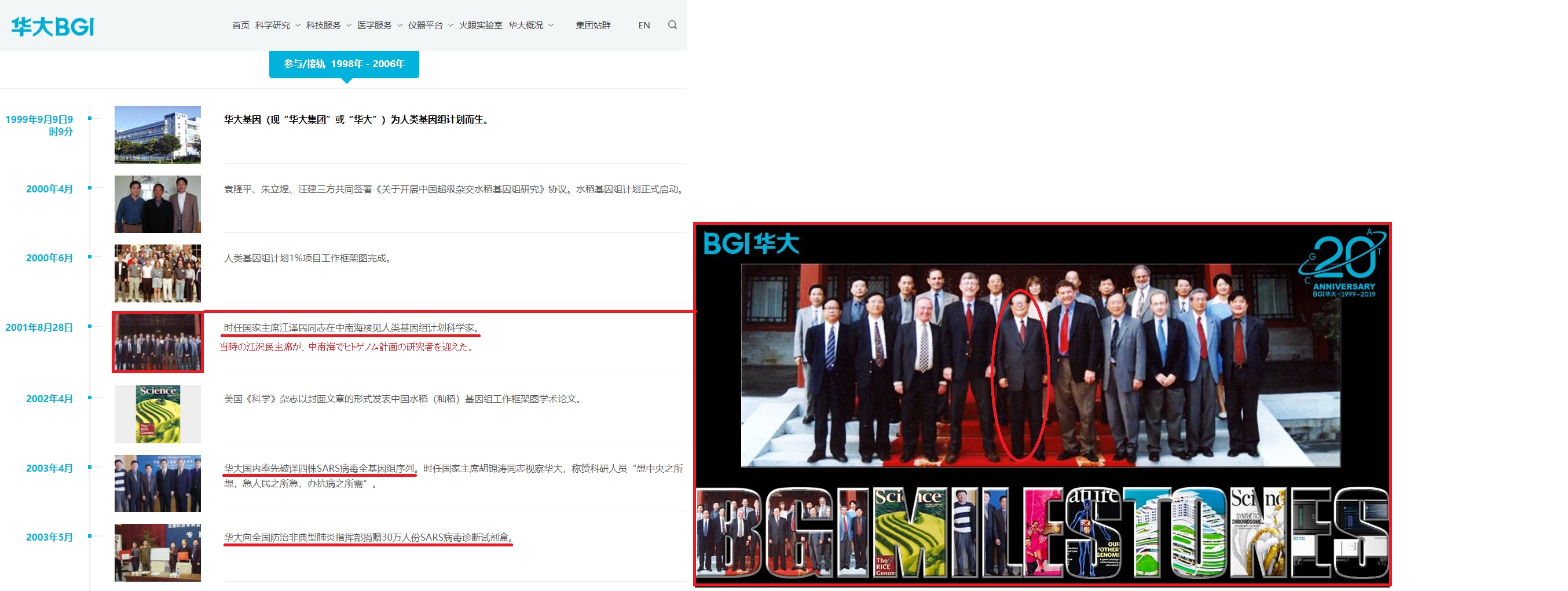Click the 江泽民同志在中南海接见 text
Image resolution: width=1568 pixels, height=591 pixels.
coord(353,327)
